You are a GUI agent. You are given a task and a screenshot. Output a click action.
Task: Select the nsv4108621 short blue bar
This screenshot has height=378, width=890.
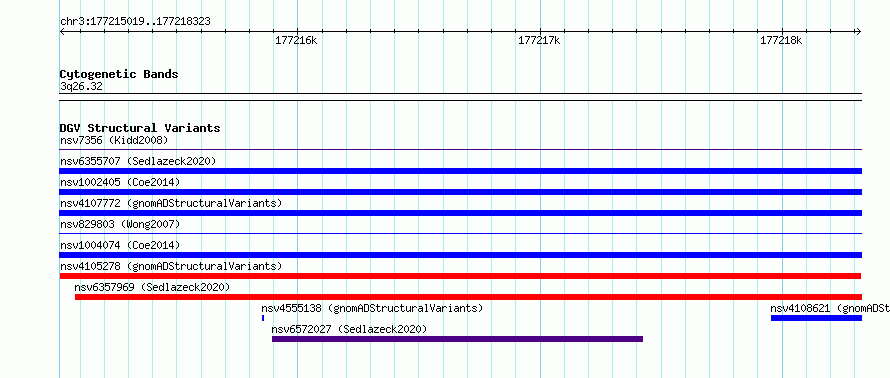coord(816,318)
